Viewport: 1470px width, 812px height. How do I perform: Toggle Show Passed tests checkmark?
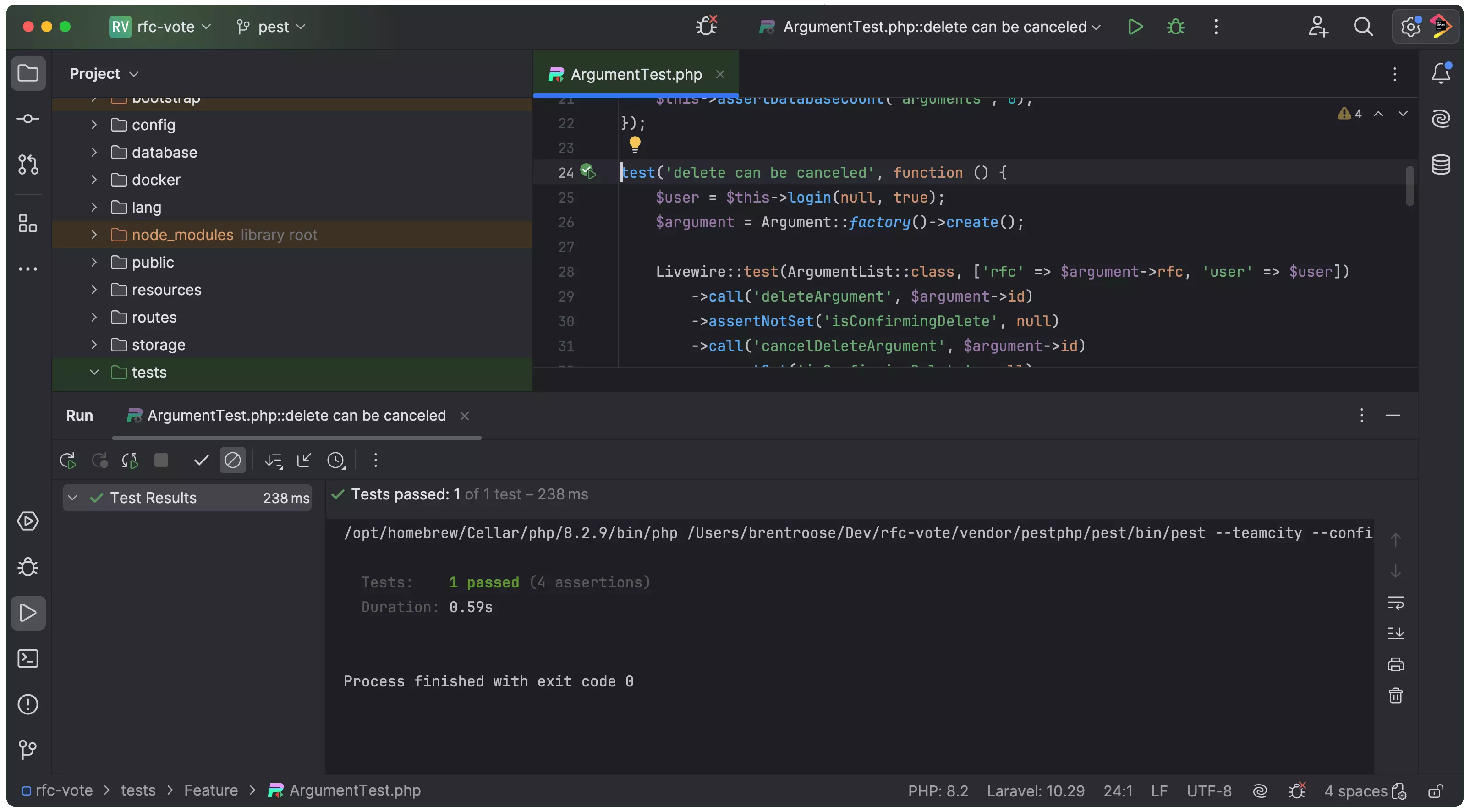click(x=201, y=461)
